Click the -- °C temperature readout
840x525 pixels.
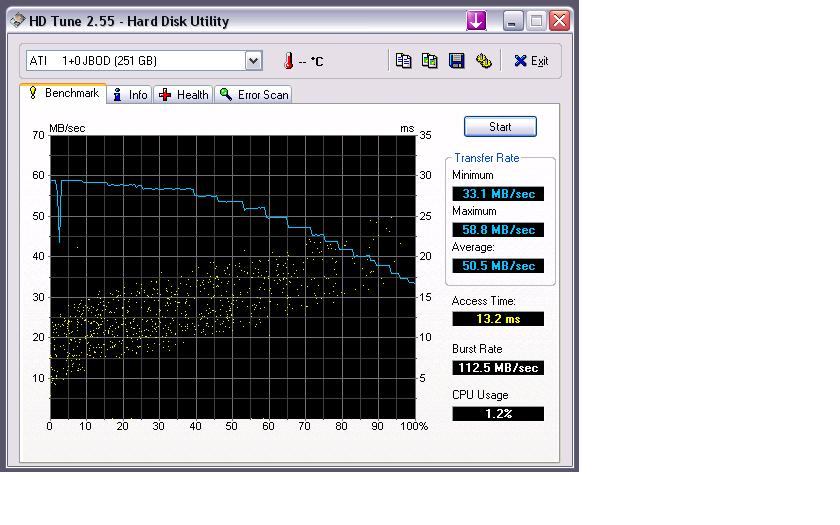[311, 61]
